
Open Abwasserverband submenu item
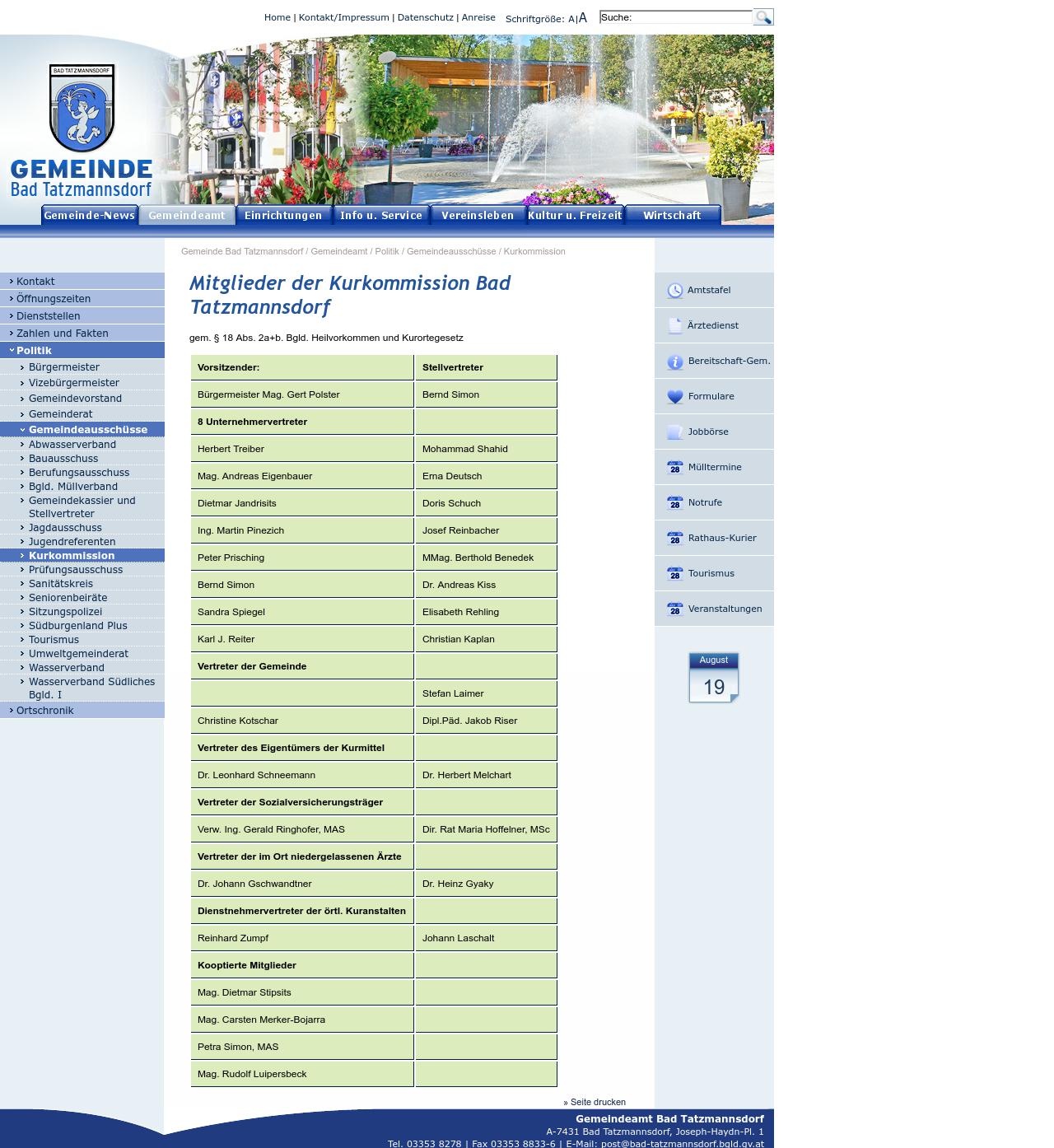[x=82, y=445]
